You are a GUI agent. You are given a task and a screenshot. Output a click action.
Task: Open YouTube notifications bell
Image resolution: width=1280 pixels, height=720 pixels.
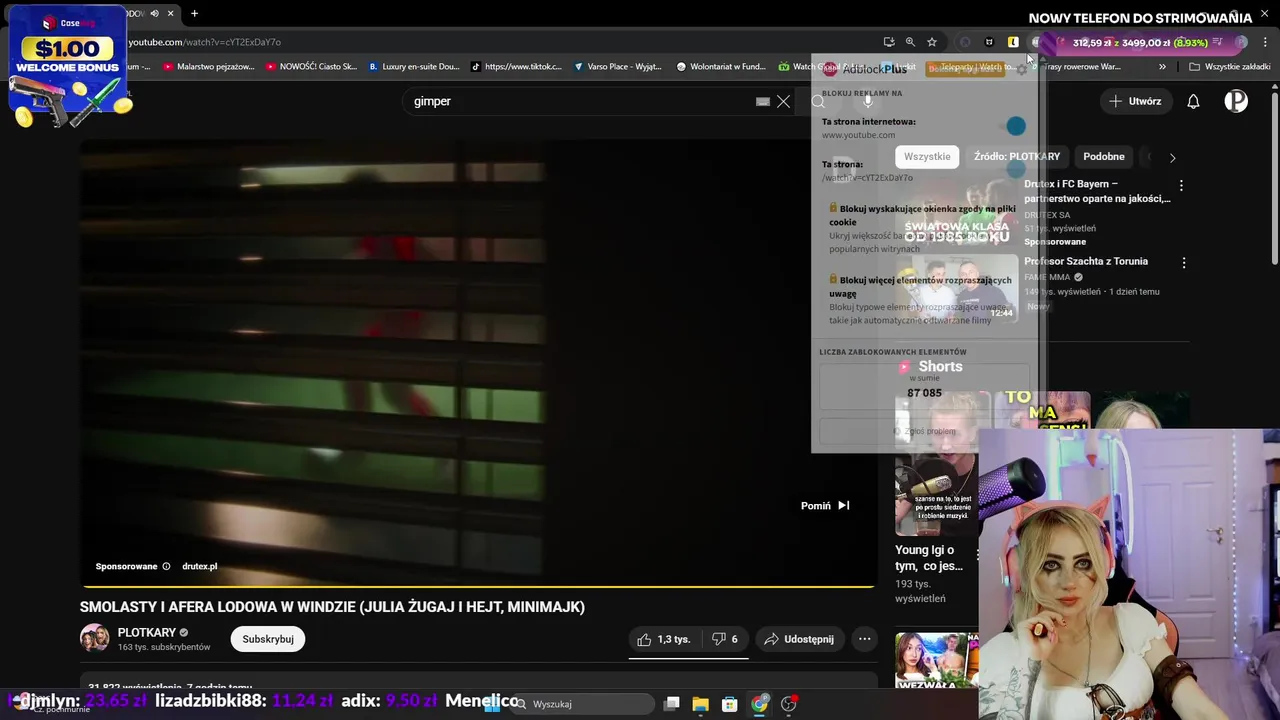1193,101
